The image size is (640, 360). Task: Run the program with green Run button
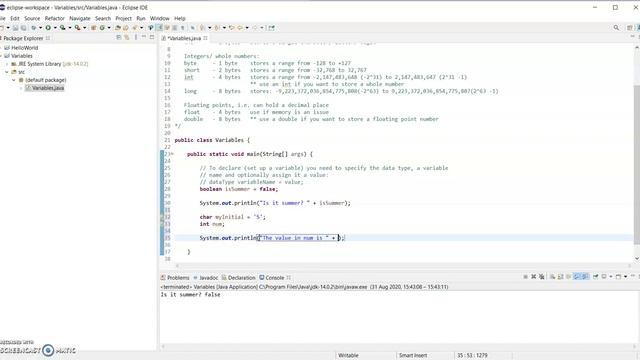click(x=48, y=28)
